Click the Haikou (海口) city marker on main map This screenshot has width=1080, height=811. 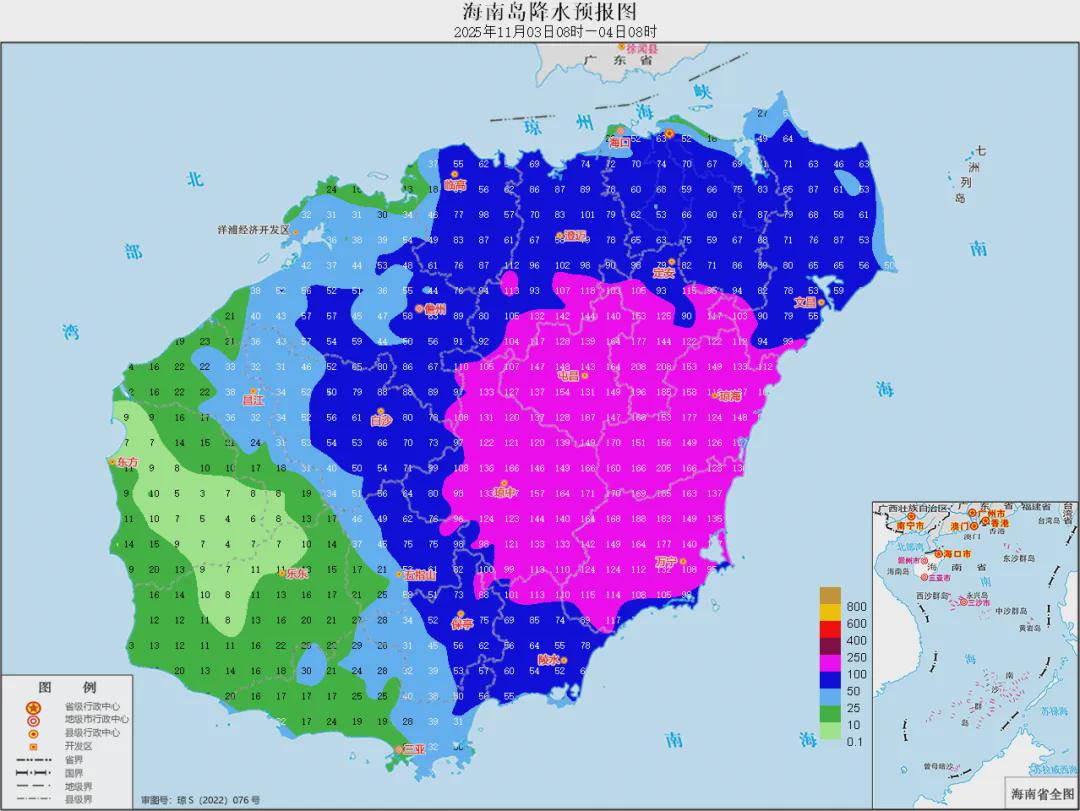point(620,131)
